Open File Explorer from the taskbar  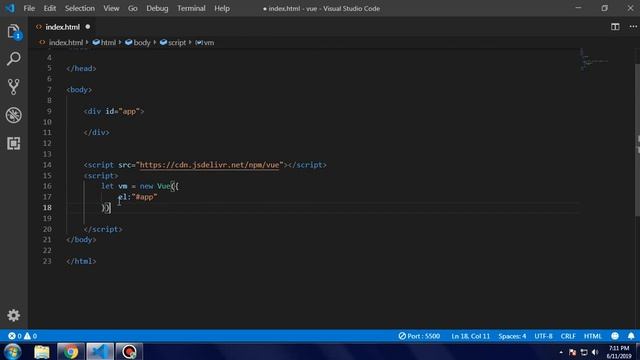coord(42,351)
